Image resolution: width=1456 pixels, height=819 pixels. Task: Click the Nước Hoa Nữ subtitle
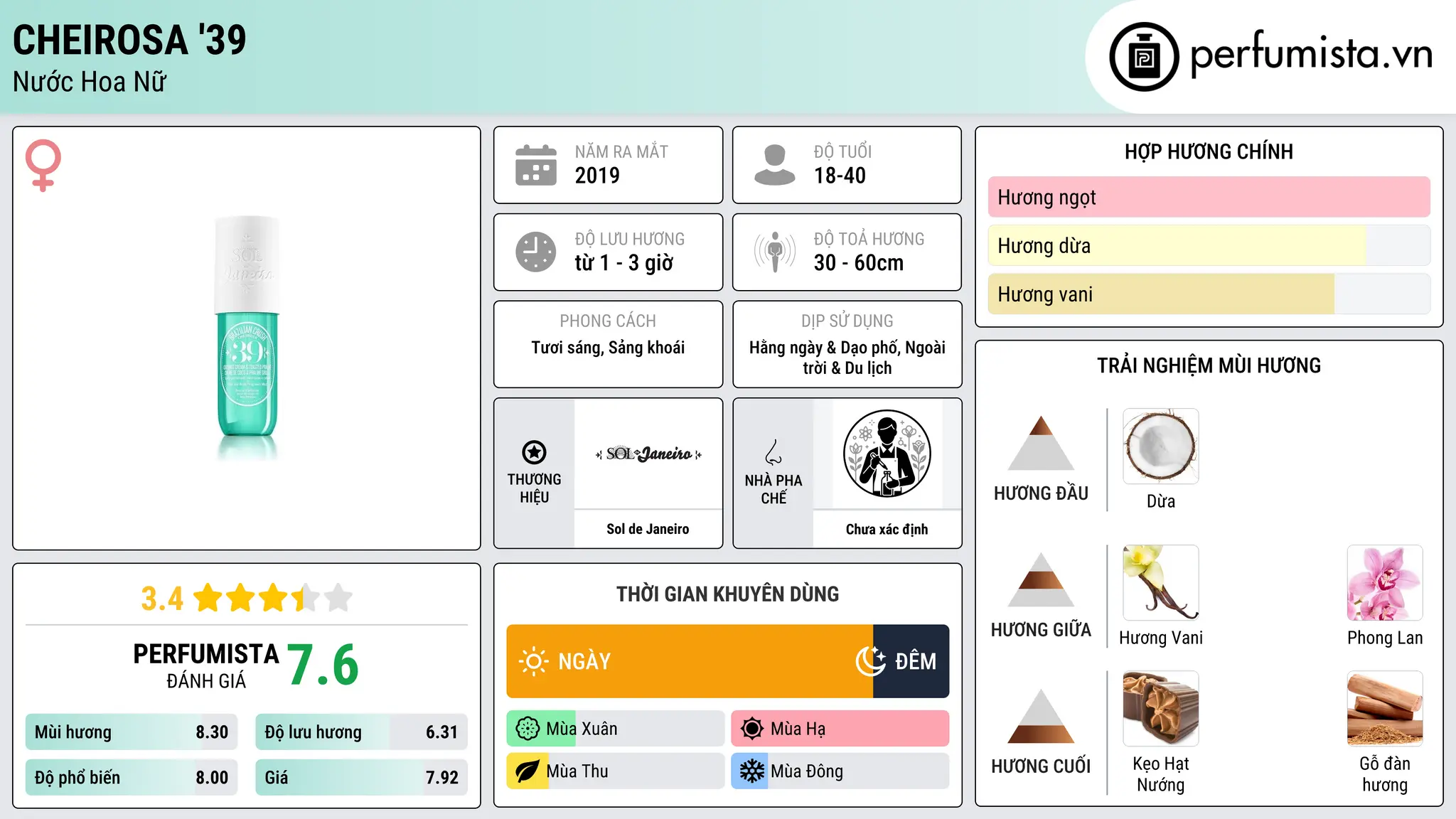point(90,82)
